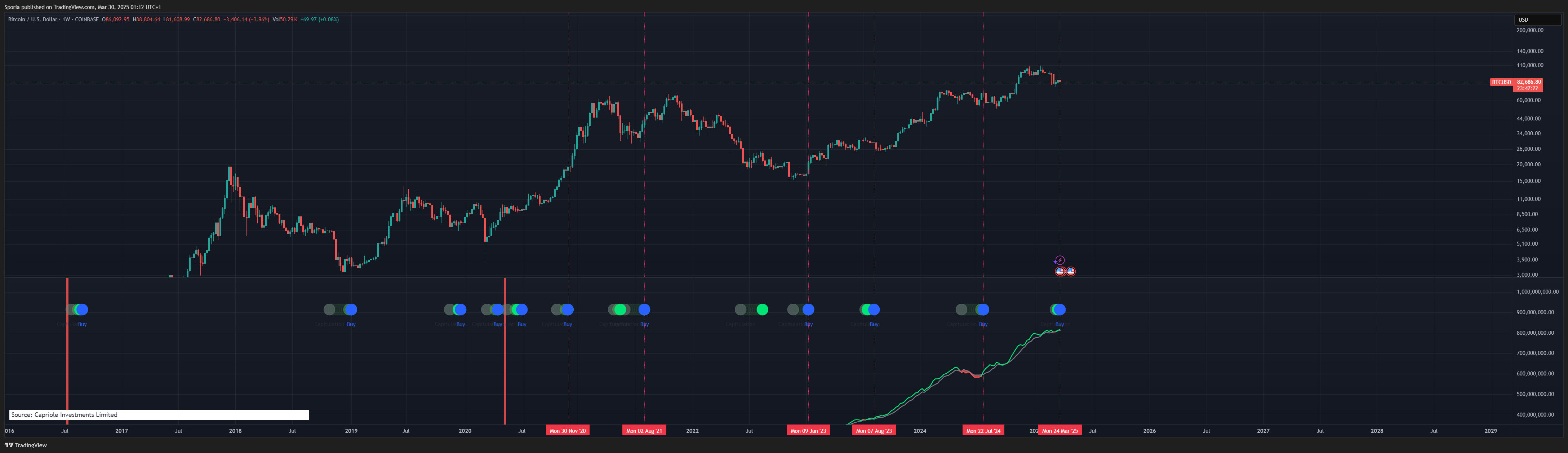The height and width of the screenshot is (453, 1568).
Task: Click the blue signal dot on the Mon 22 Jul '24 line
Action: click(x=982, y=309)
